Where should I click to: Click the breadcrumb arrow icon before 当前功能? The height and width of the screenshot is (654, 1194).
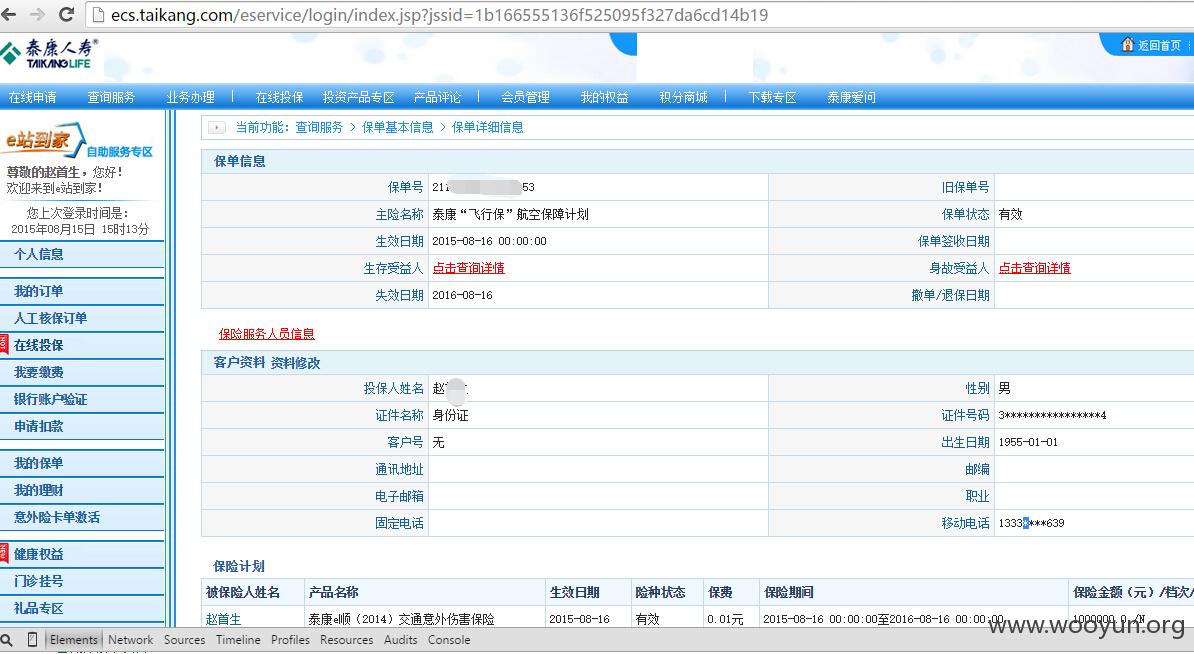pos(217,127)
